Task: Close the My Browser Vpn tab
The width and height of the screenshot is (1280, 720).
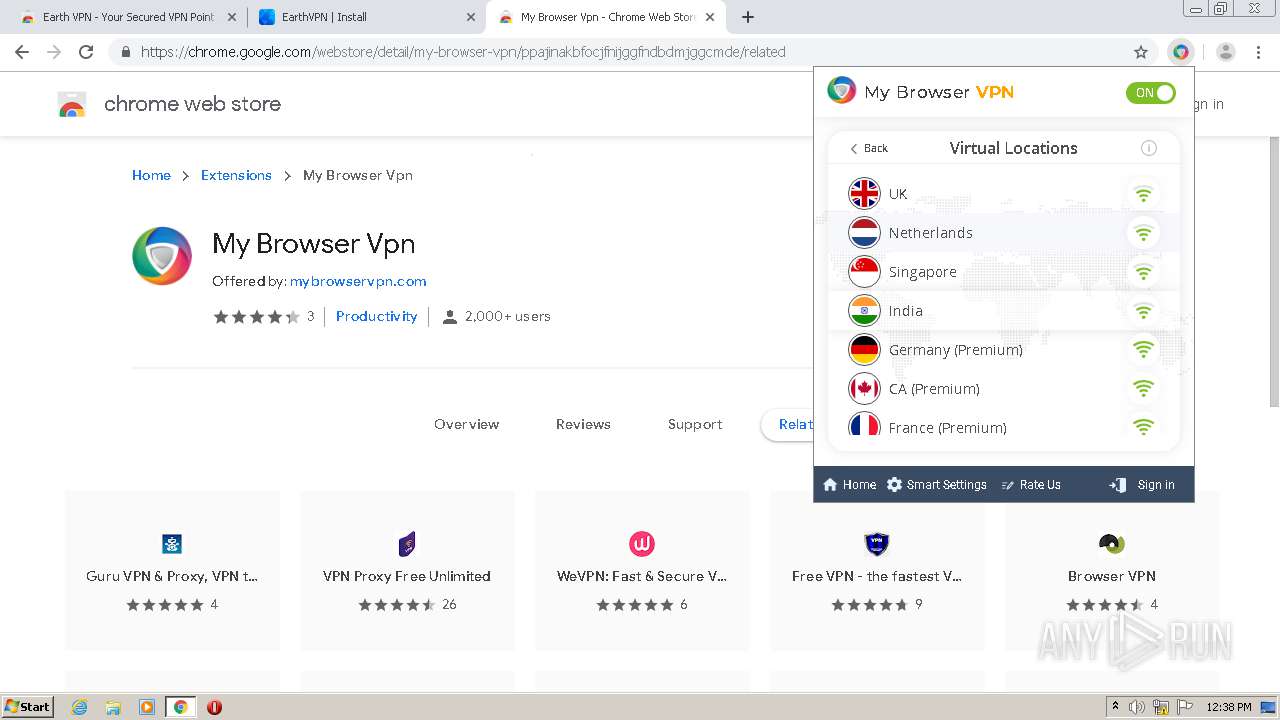Action: (x=710, y=17)
